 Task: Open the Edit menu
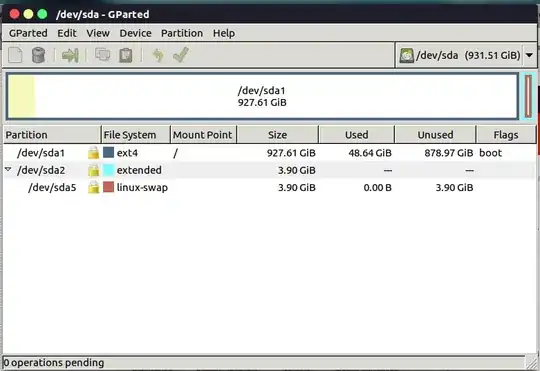[x=67, y=33]
